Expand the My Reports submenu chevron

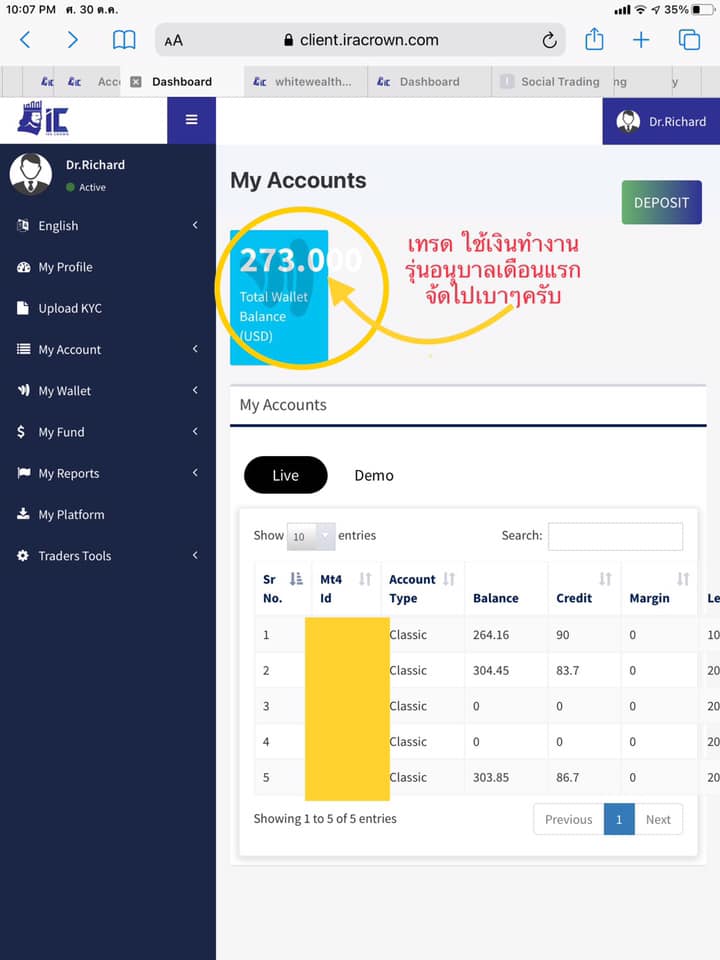tap(195, 473)
